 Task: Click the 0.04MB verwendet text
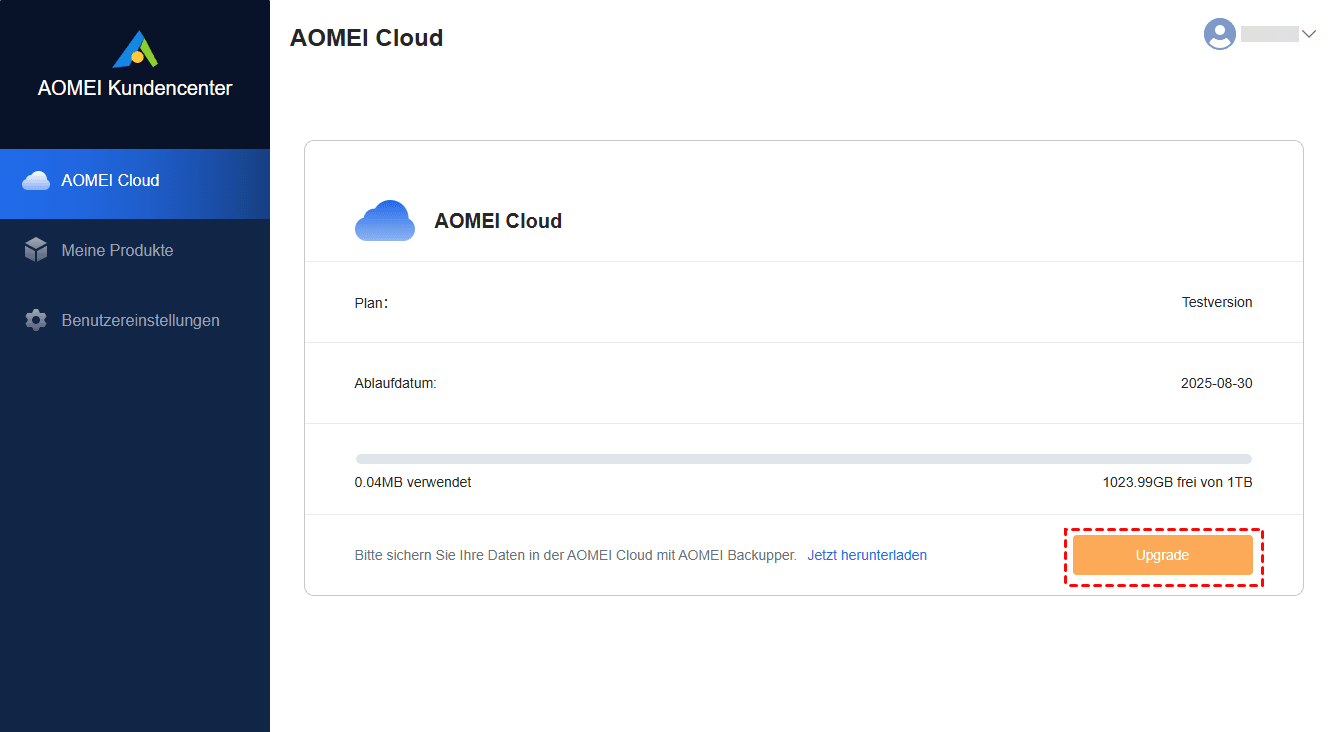(x=412, y=482)
